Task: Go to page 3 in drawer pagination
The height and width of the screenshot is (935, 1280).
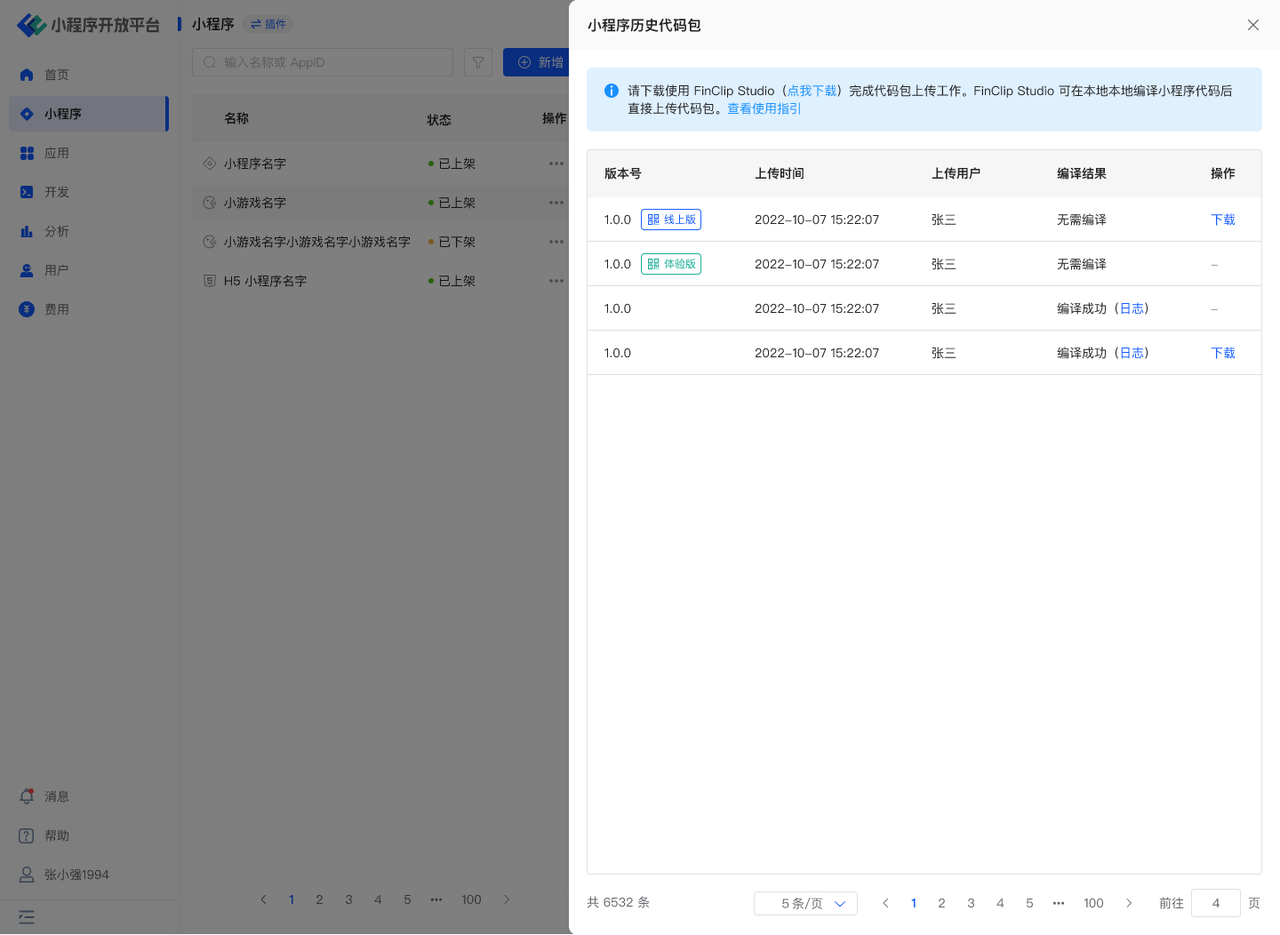Action: [x=970, y=903]
